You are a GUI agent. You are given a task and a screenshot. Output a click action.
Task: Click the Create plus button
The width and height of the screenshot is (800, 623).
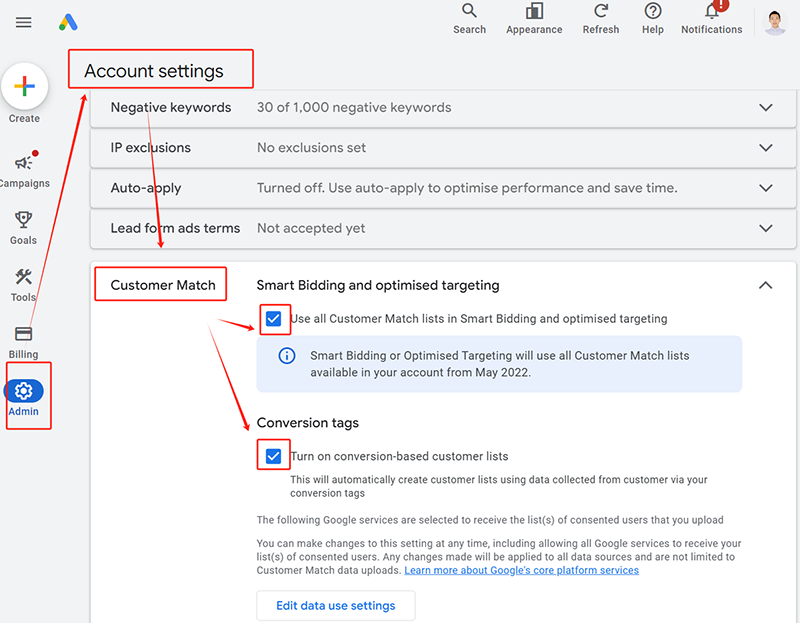tap(25, 86)
